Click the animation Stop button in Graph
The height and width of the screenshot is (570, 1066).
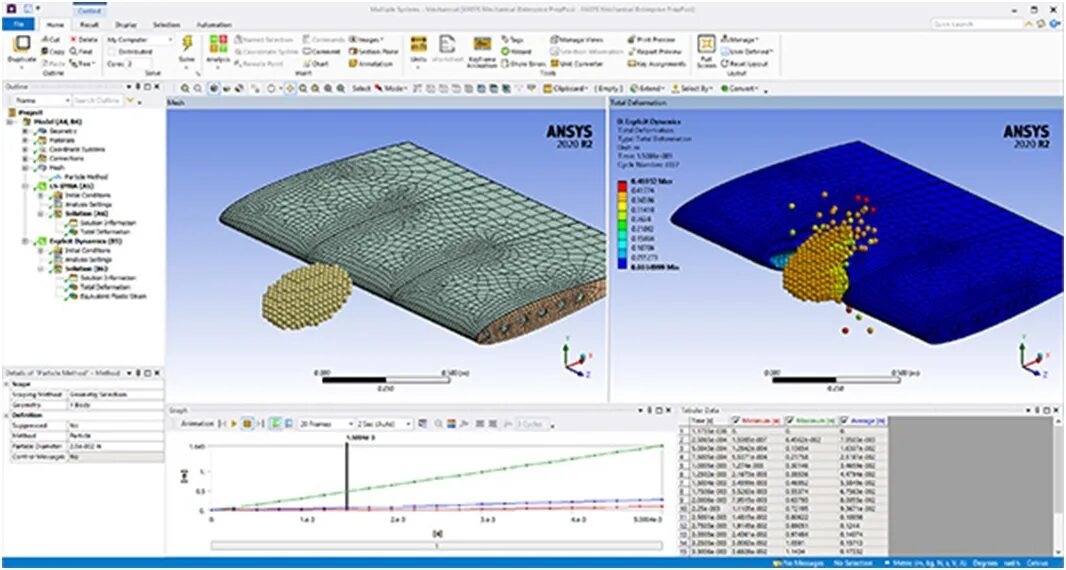pos(247,424)
